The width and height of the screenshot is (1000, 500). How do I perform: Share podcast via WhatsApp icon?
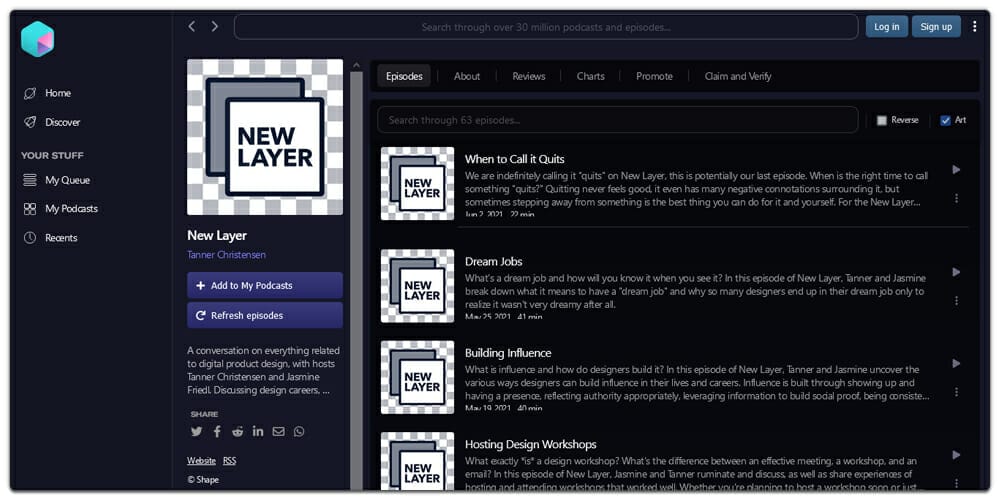299,432
